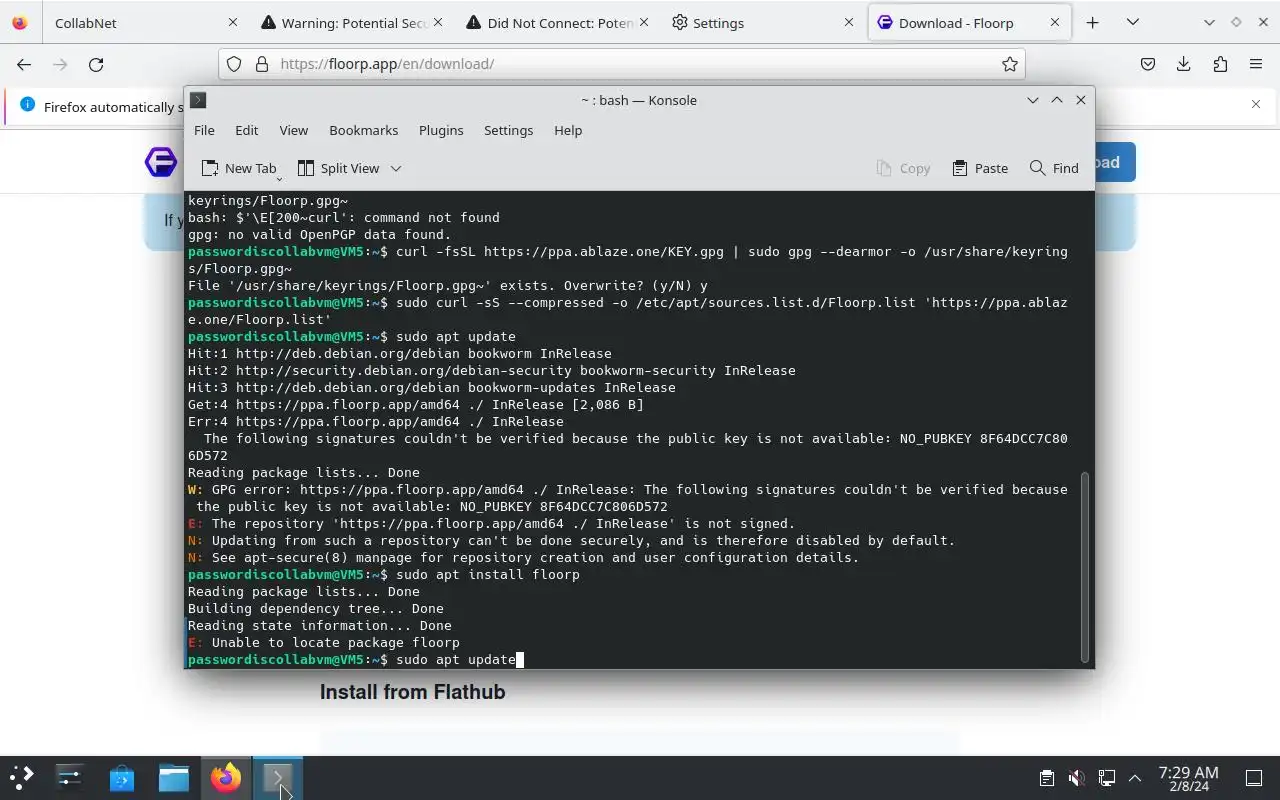This screenshot has width=1280, height=800.
Task: Expand the New Tab dropdown arrow
Action: point(279,177)
